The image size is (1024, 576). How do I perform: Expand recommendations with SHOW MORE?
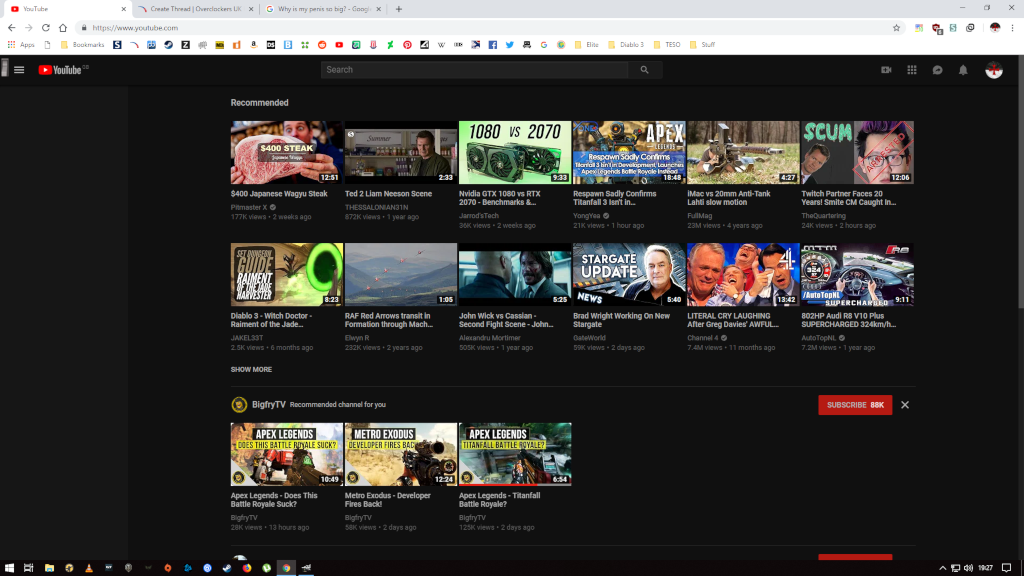[x=251, y=370]
